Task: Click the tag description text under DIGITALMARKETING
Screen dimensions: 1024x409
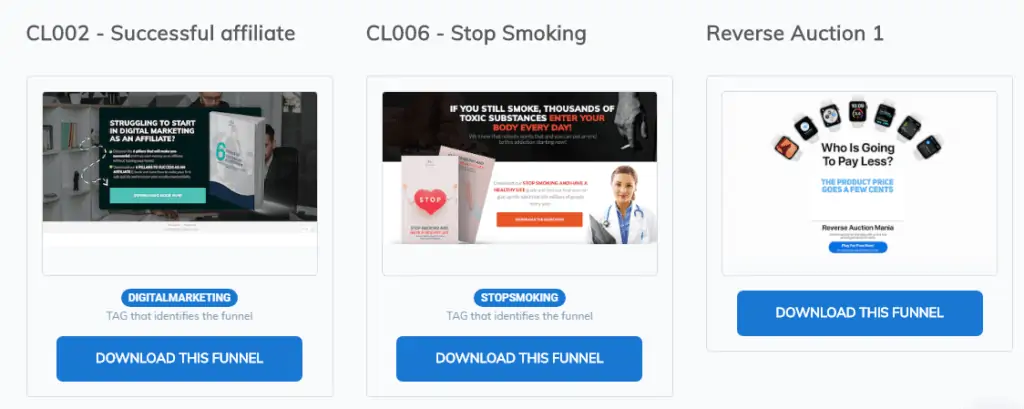Action: 180,316
